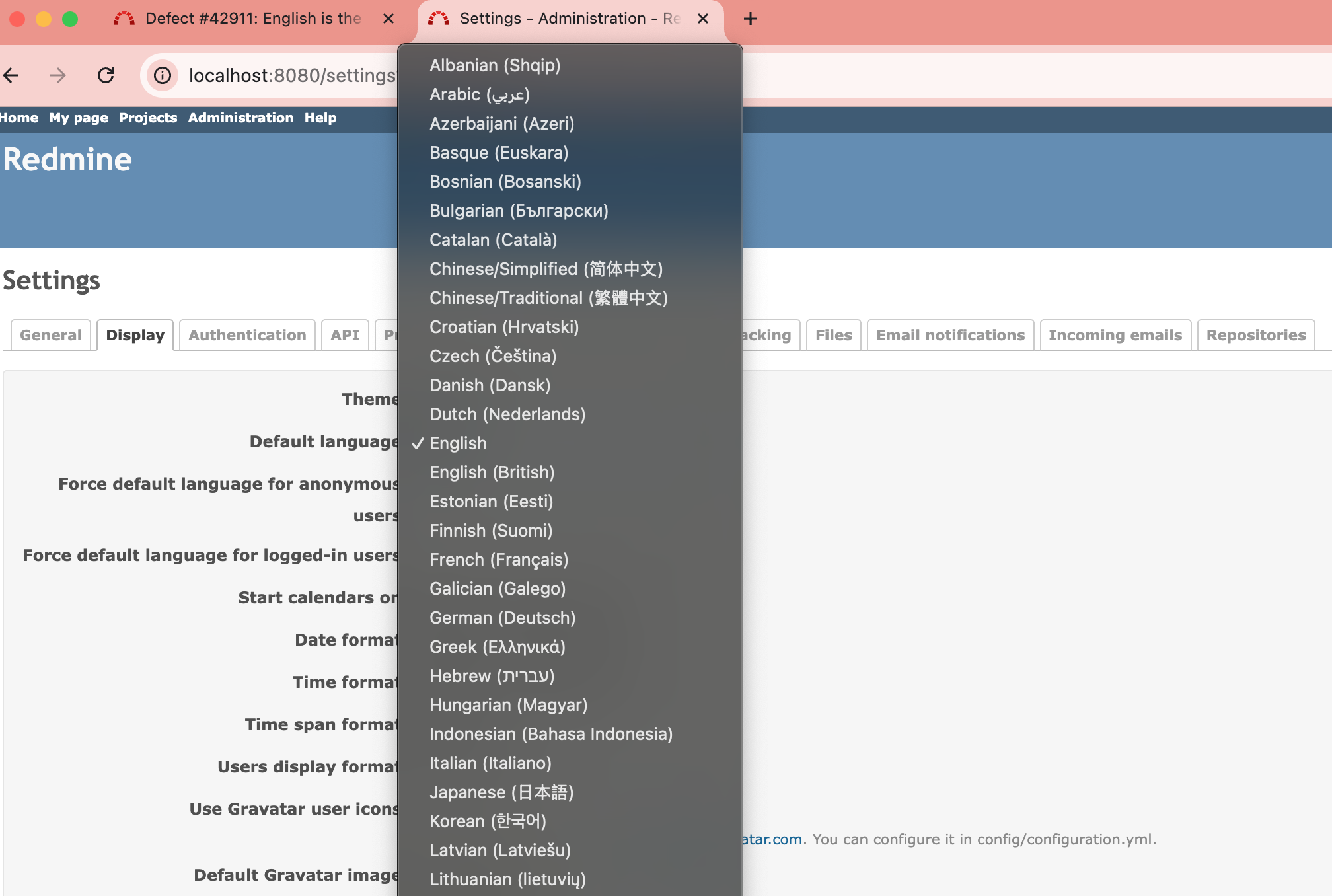
Task: Select the checked English option
Action: pos(570,443)
